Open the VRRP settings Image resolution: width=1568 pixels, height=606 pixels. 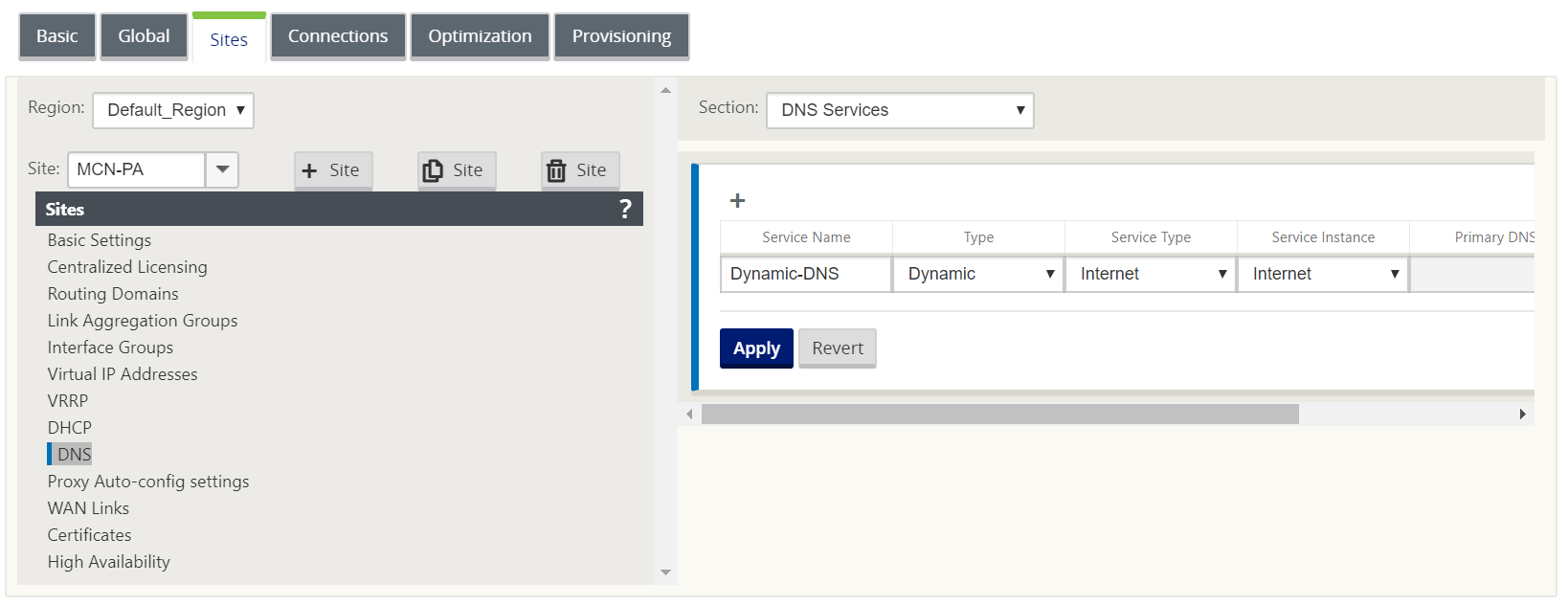pyautogui.click(x=68, y=401)
